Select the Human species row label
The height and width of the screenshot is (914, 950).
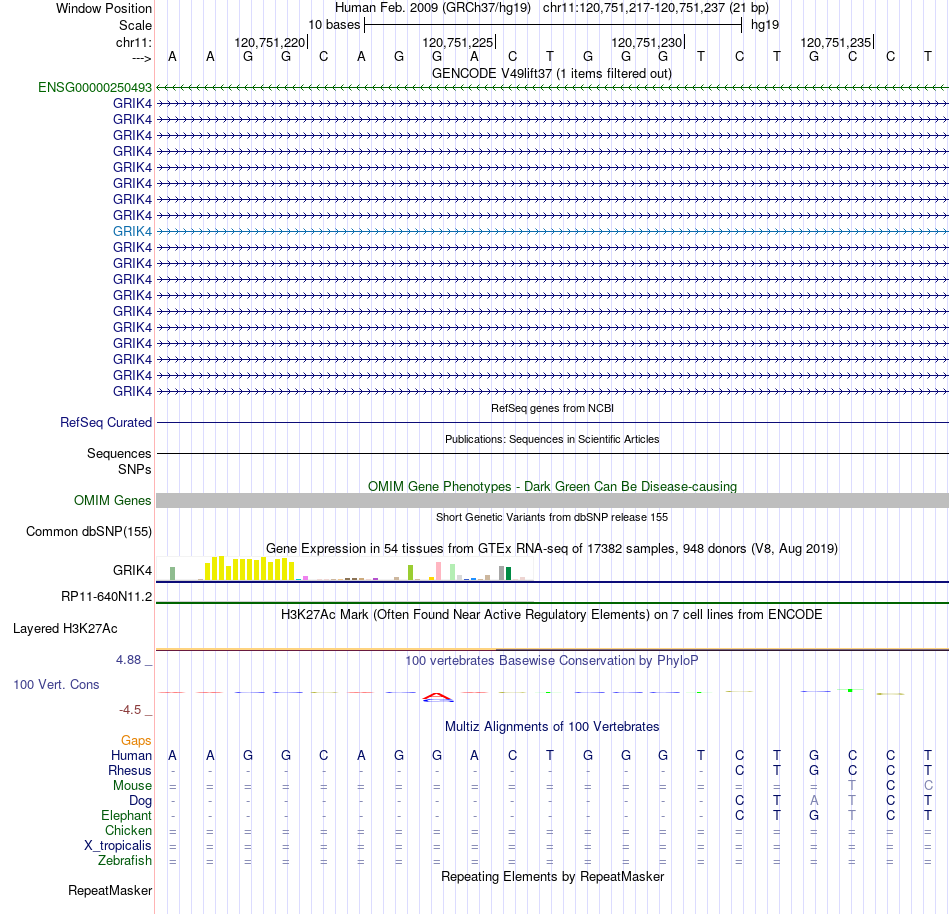pos(131,755)
